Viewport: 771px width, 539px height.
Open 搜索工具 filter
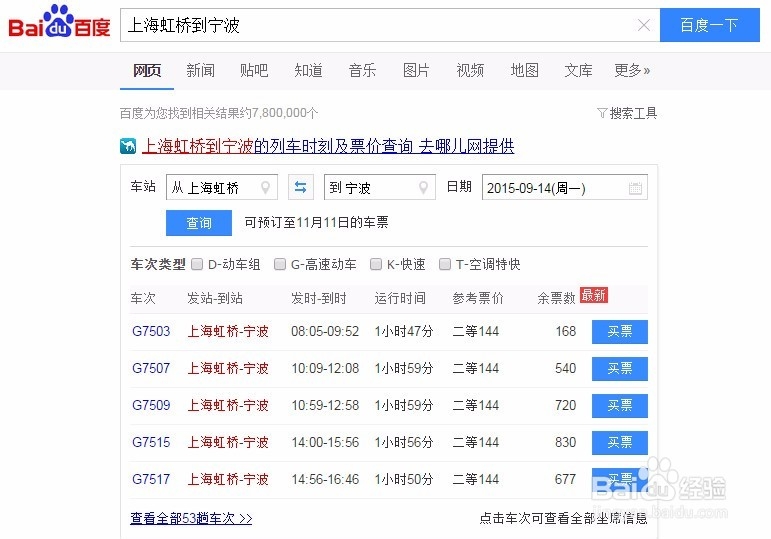point(627,113)
